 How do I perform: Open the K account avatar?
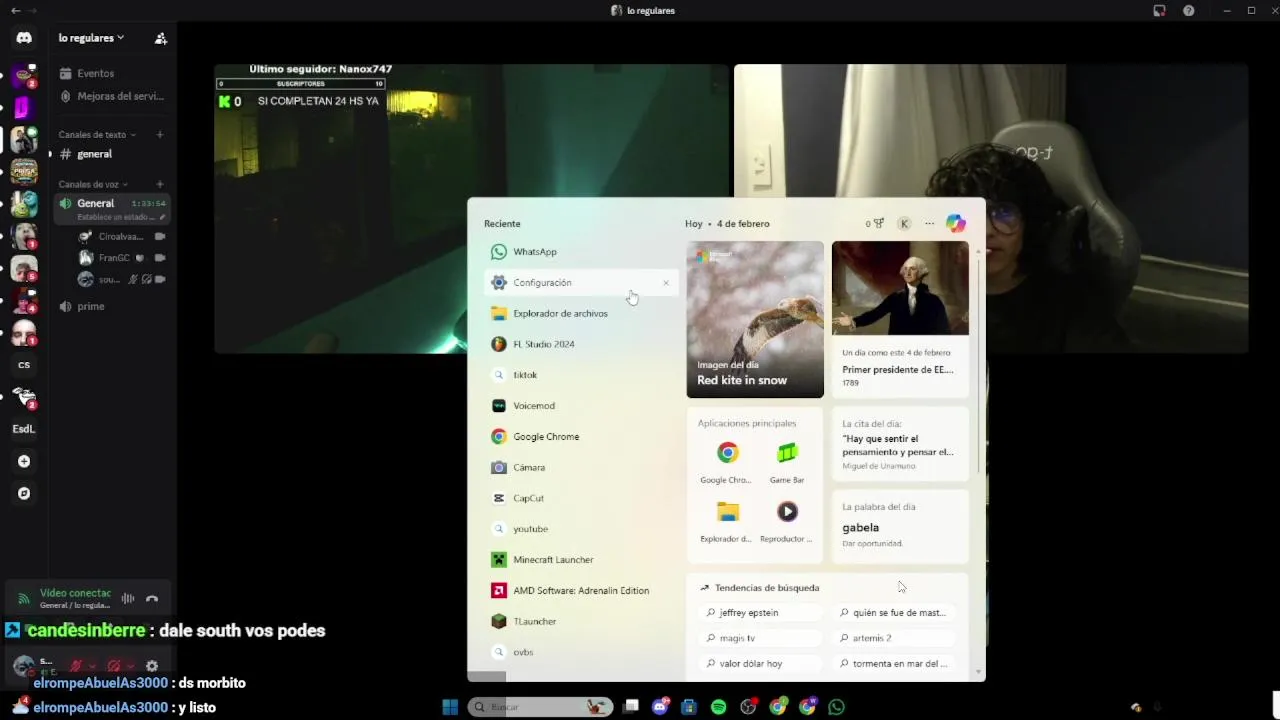pos(904,224)
